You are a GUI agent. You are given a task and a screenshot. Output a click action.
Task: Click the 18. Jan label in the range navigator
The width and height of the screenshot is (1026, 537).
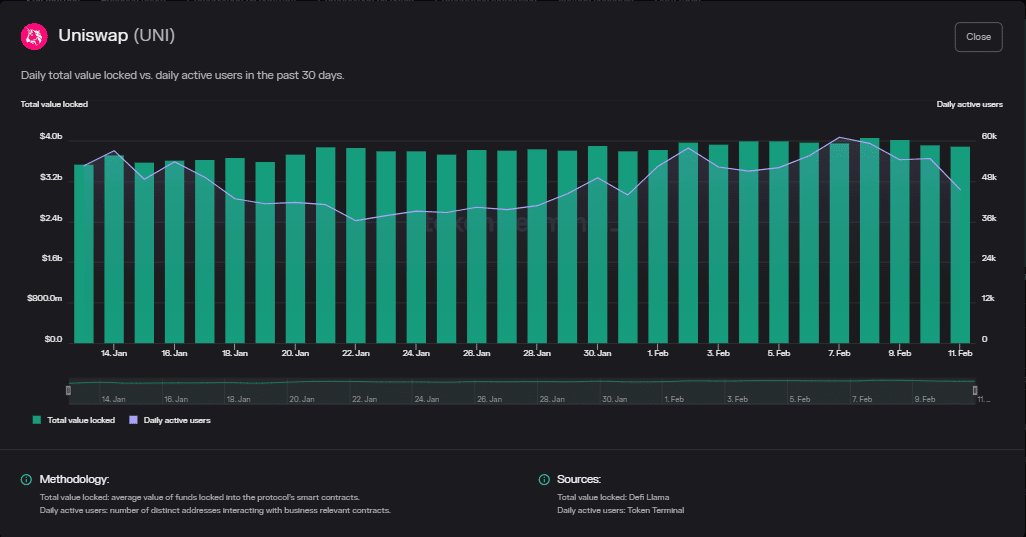tap(238, 399)
